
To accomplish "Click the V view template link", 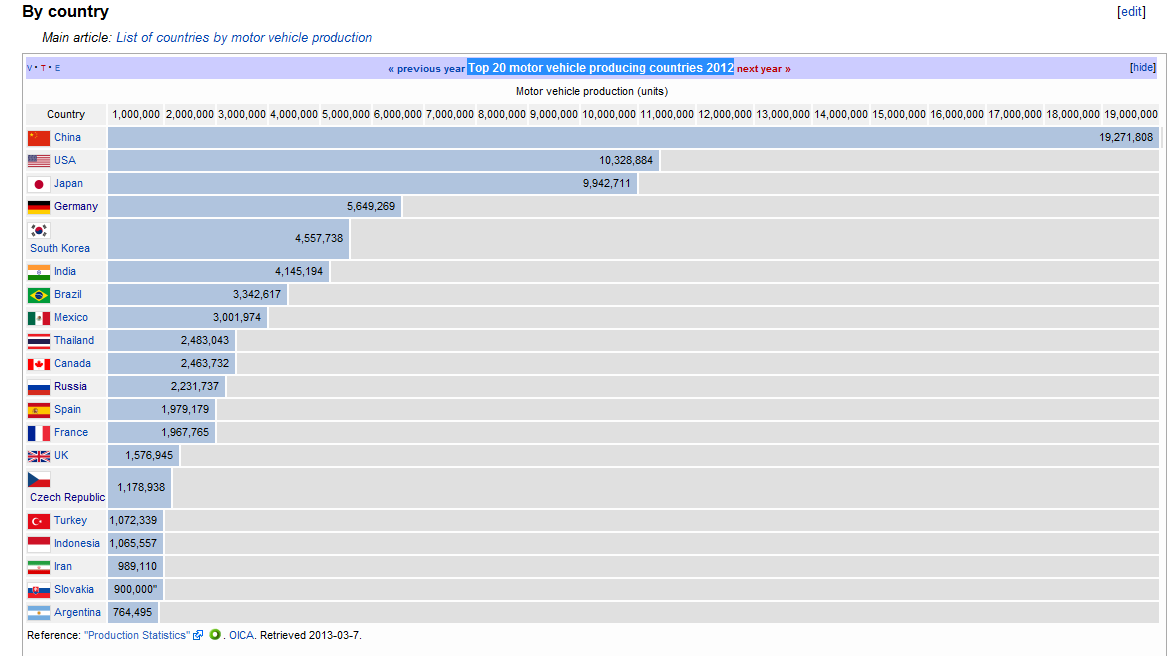I will click(x=30, y=68).
